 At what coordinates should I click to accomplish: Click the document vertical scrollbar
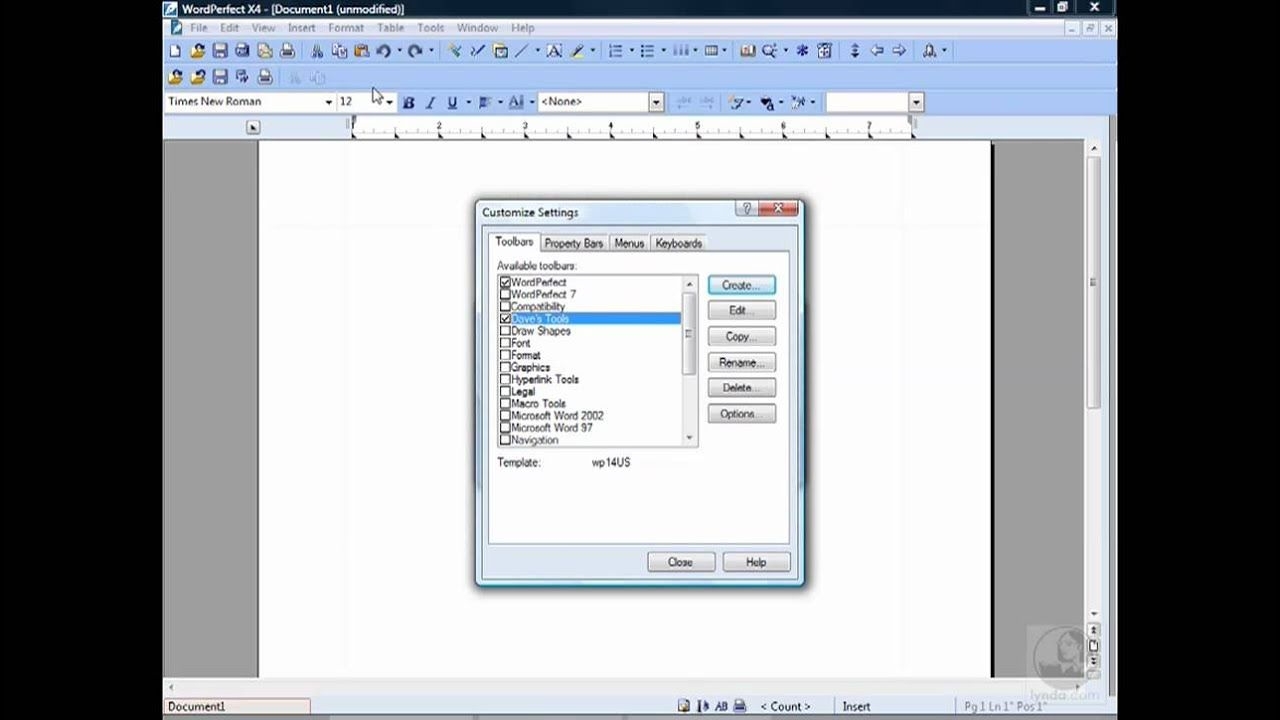pyautogui.click(x=1094, y=380)
